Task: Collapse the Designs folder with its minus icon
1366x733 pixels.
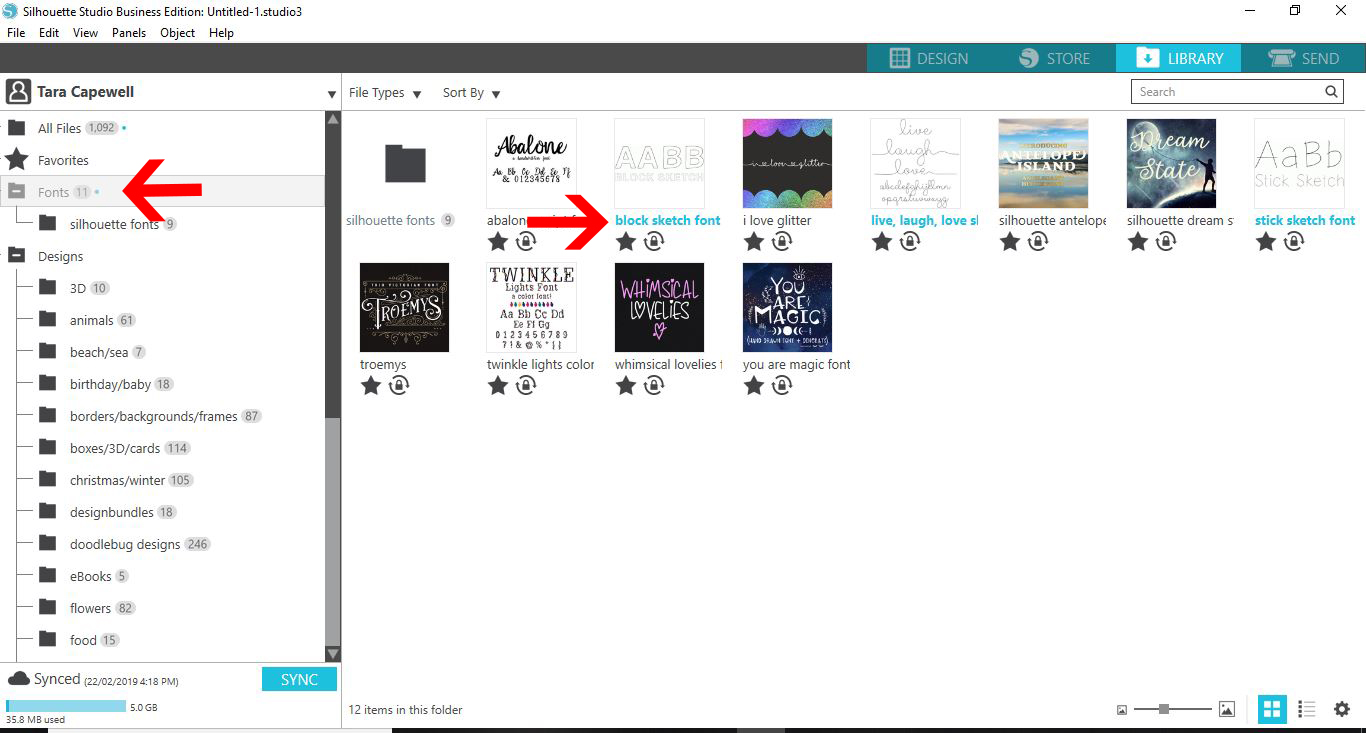Action: (x=17, y=256)
